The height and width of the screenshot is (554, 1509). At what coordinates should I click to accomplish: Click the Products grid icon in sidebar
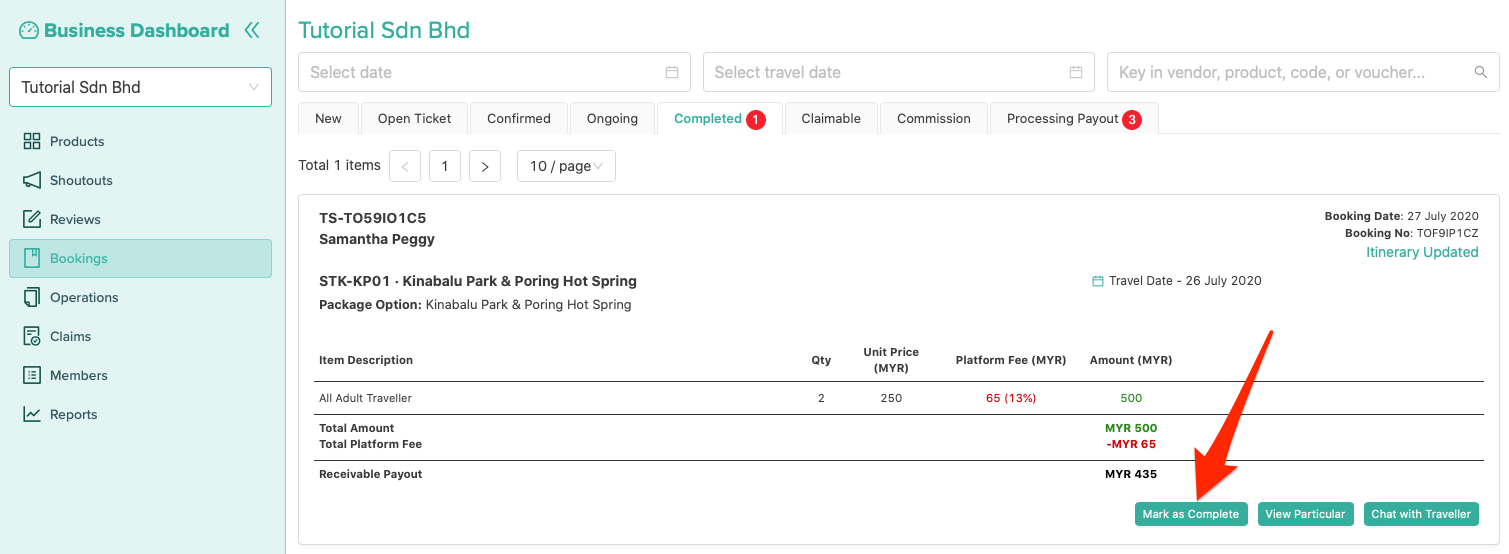click(x=32, y=141)
